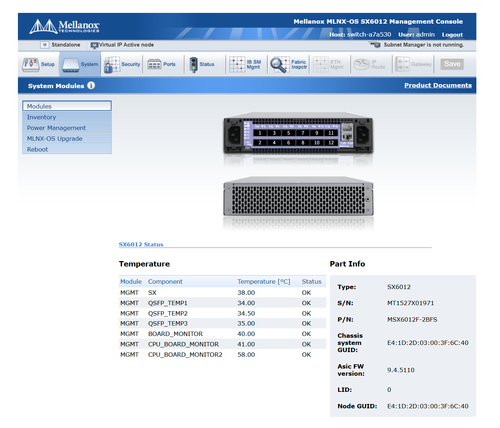This screenshot has width=500, height=428.
Task: Open the Setup section icon
Action: tap(31, 64)
